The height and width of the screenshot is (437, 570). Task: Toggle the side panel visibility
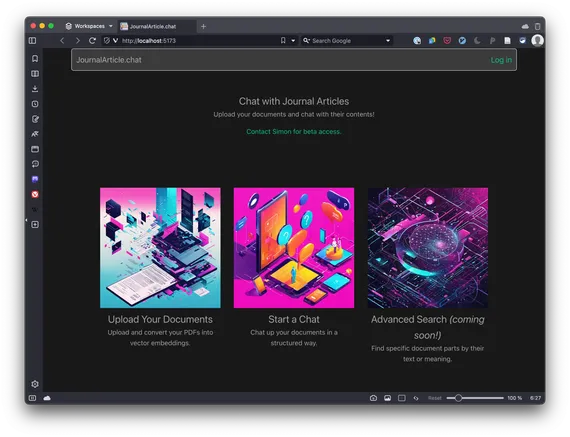pyautogui.click(x=32, y=40)
